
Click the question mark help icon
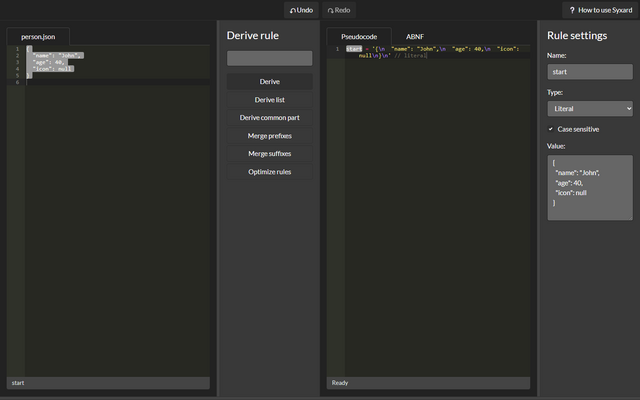572,10
